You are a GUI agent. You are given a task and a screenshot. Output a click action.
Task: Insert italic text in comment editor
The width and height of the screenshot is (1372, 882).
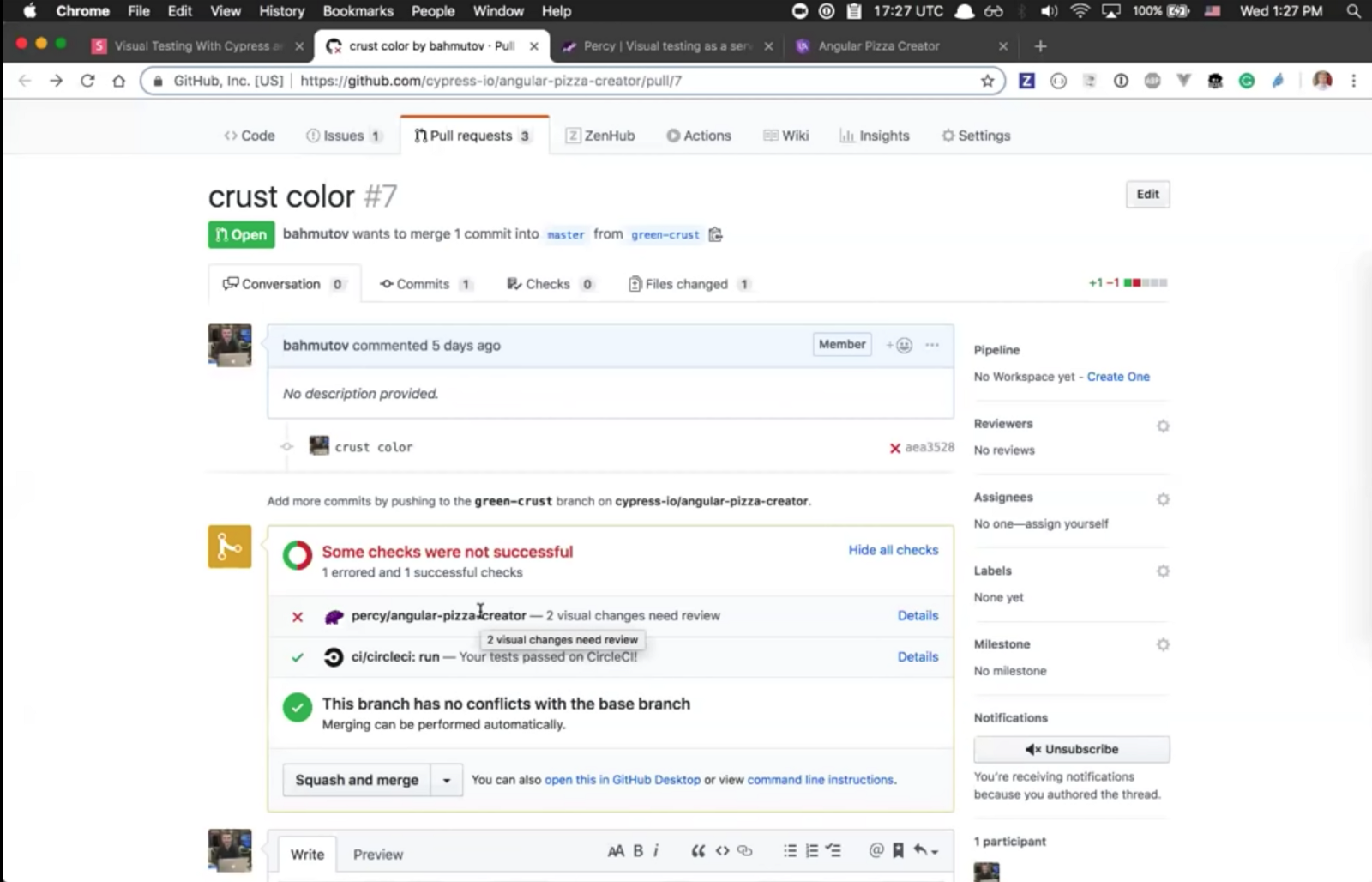[x=656, y=851]
